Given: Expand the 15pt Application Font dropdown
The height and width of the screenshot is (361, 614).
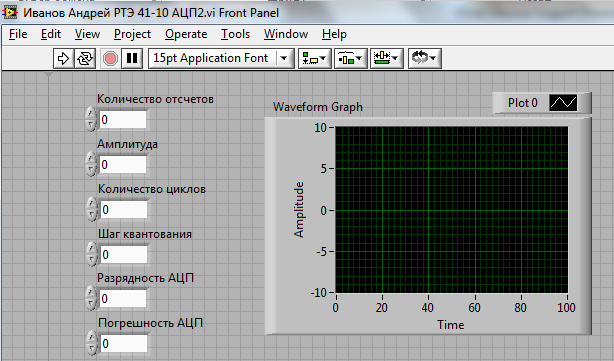Looking at the screenshot, I should click(x=284, y=59).
